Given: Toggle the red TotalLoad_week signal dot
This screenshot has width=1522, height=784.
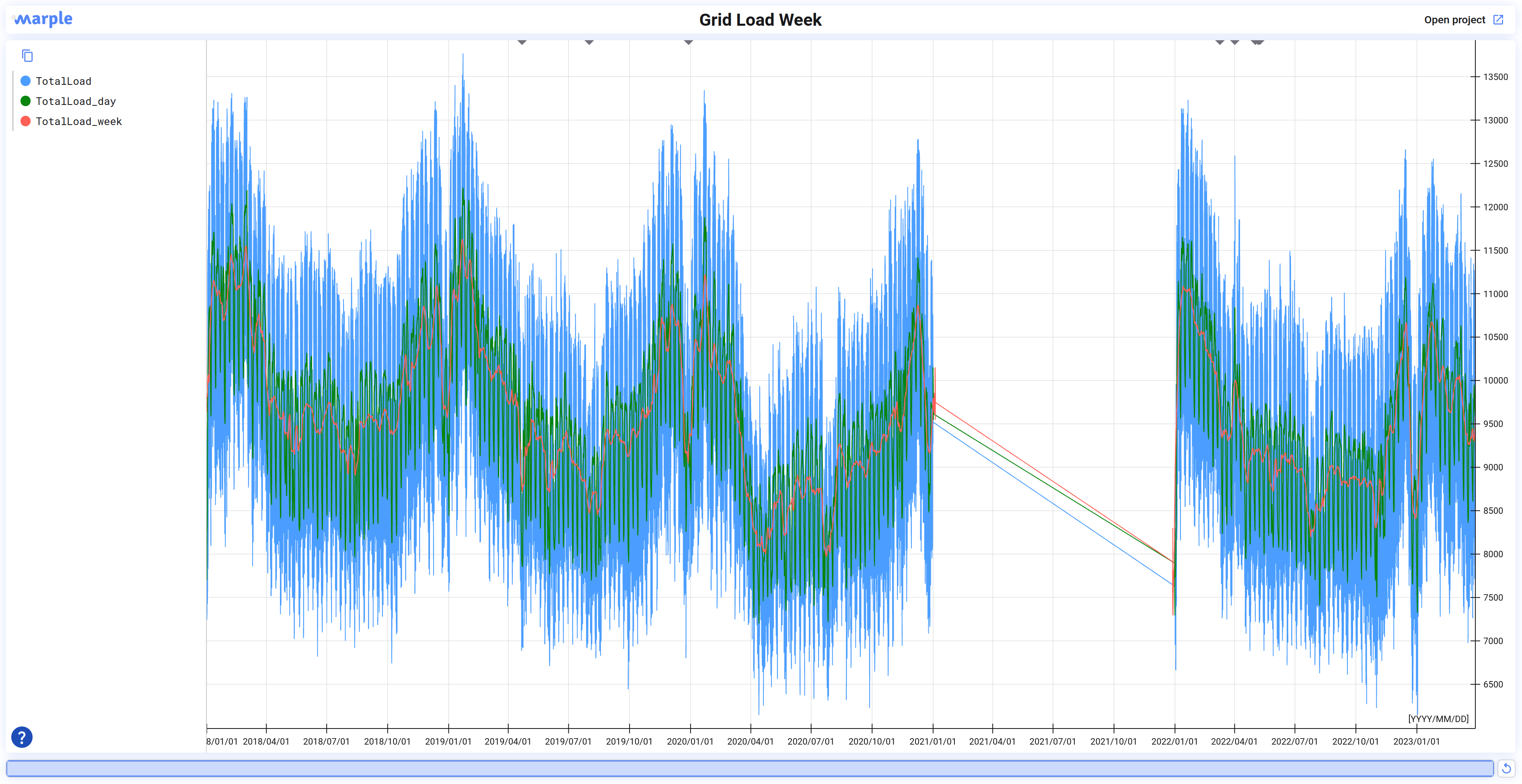Looking at the screenshot, I should (x=25, y=121).
